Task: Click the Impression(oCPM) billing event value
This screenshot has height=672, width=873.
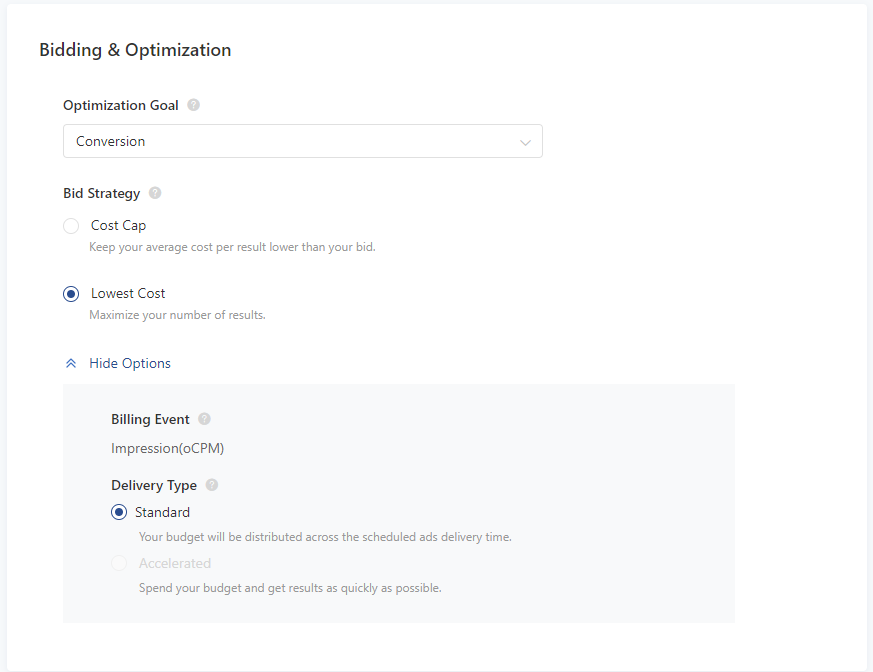Action: [167, 448]
